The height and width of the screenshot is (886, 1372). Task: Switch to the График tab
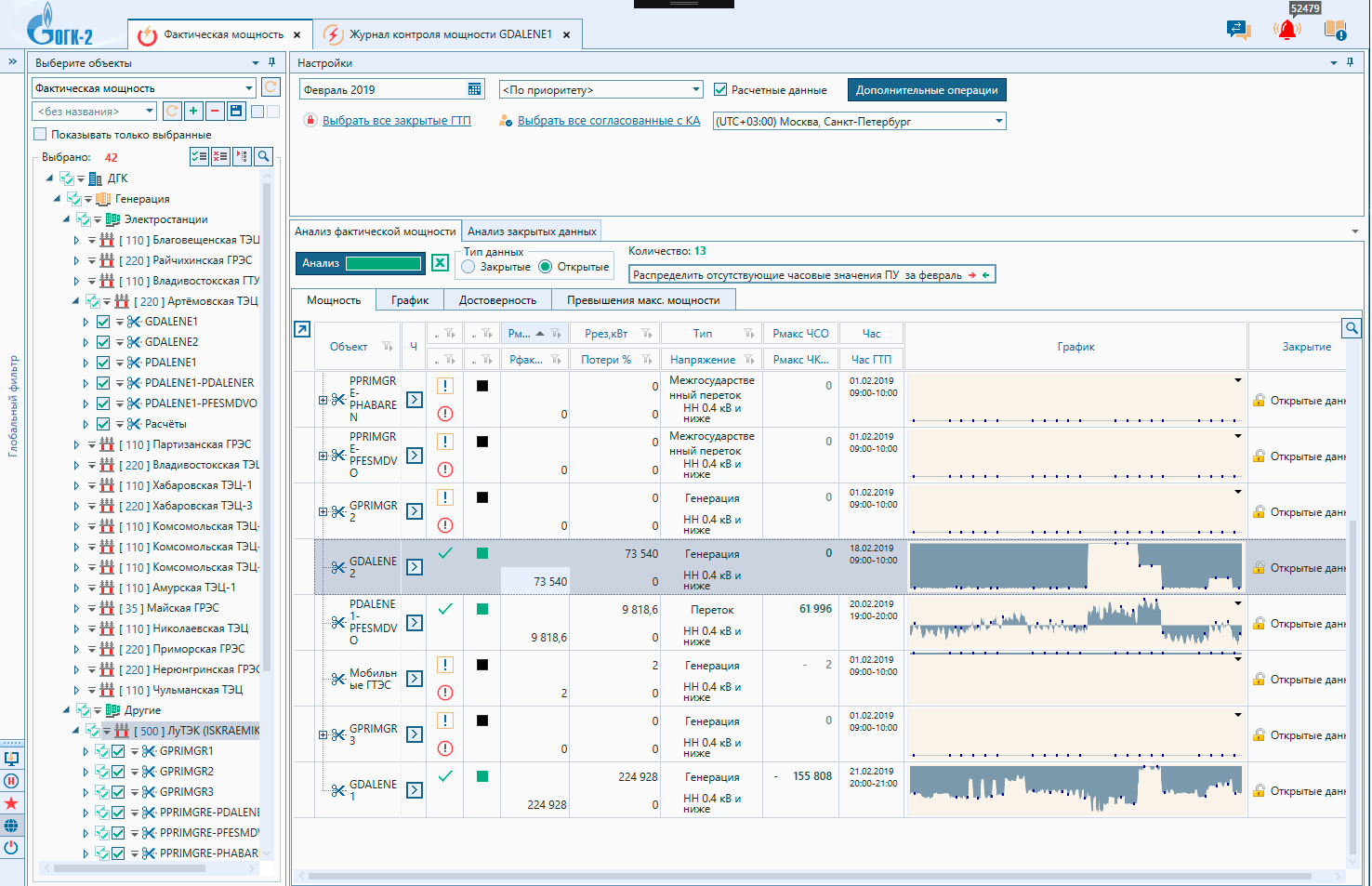coord(410,299)
